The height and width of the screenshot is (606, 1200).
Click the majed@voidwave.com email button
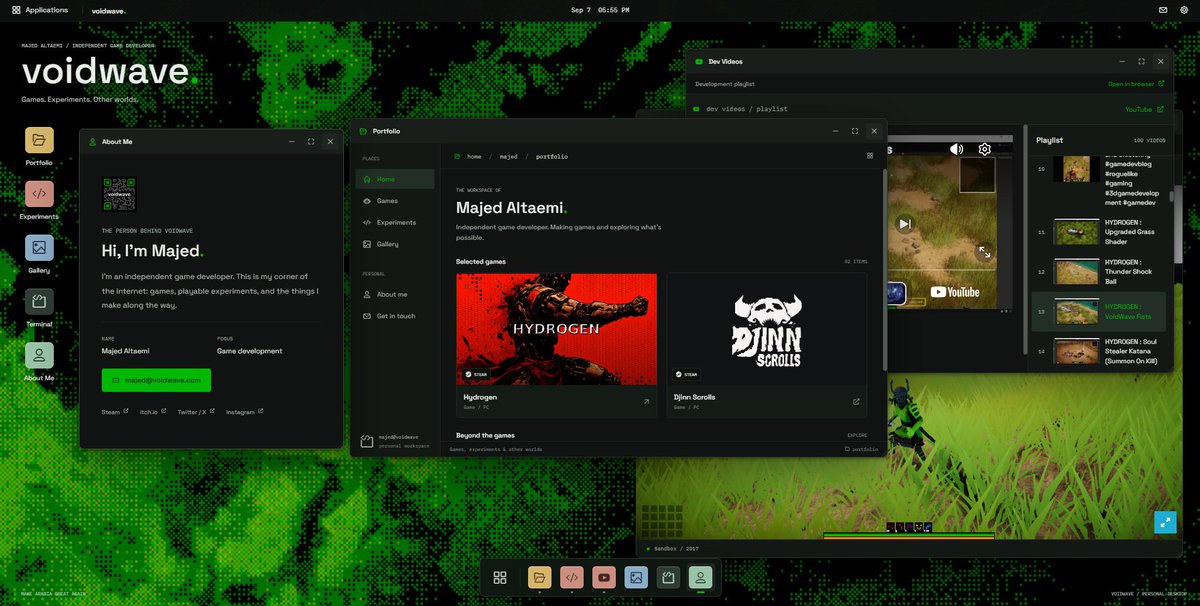tap(156, 380)
